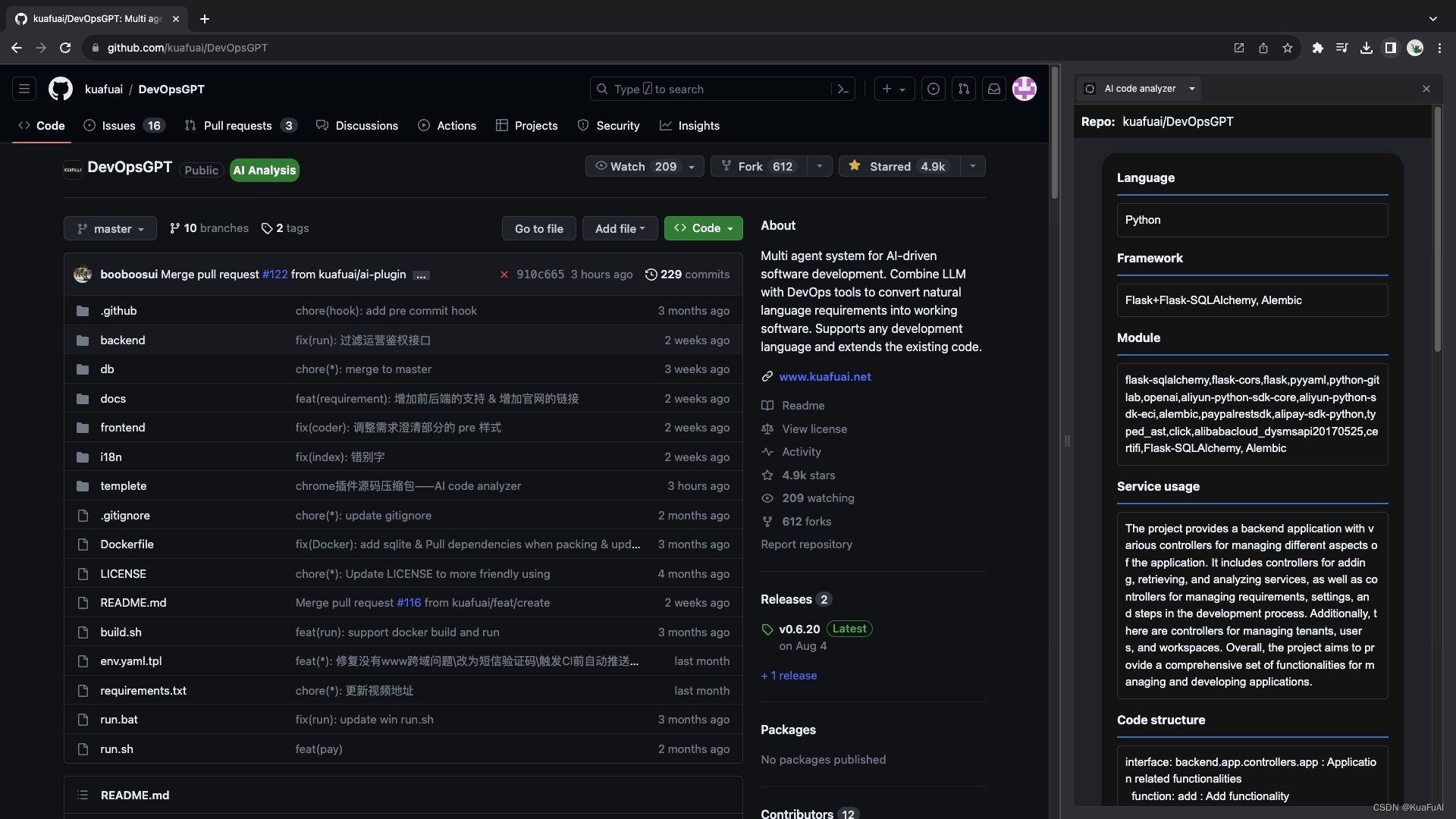
Task: Click the GitHub Octocat logo
Action: [61, 89]
